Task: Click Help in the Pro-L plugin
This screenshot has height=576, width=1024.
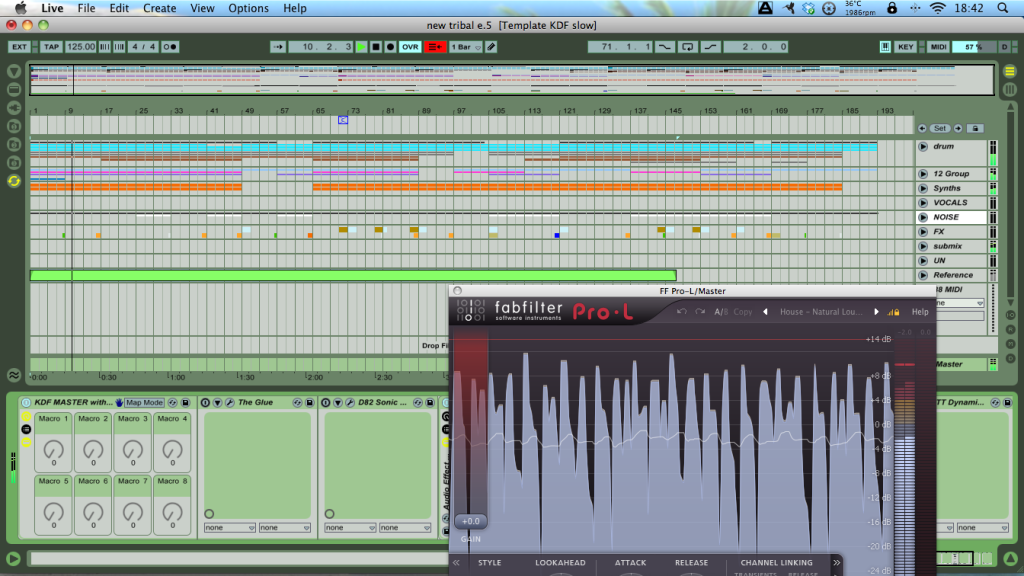Action: tap(920, 312)
